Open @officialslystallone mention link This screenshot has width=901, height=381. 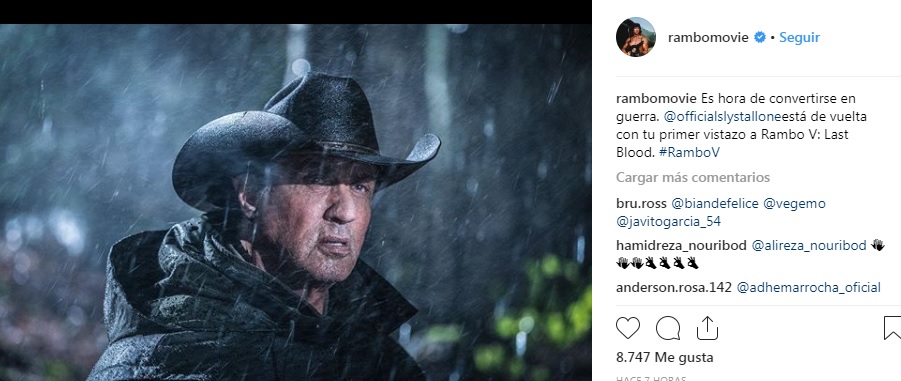721,117
